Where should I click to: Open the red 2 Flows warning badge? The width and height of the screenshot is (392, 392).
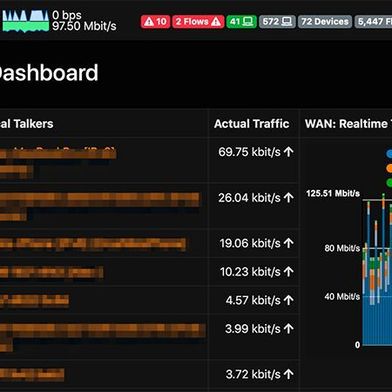pyautogui.click(x=198, y=22)
